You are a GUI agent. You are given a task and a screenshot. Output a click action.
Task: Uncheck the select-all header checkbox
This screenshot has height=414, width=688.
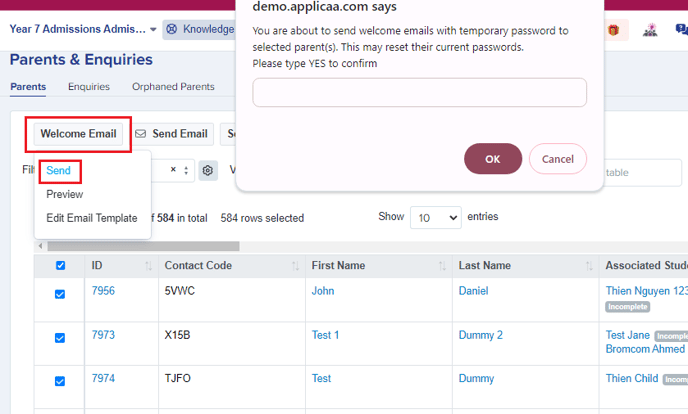click(x=61, y=265)
